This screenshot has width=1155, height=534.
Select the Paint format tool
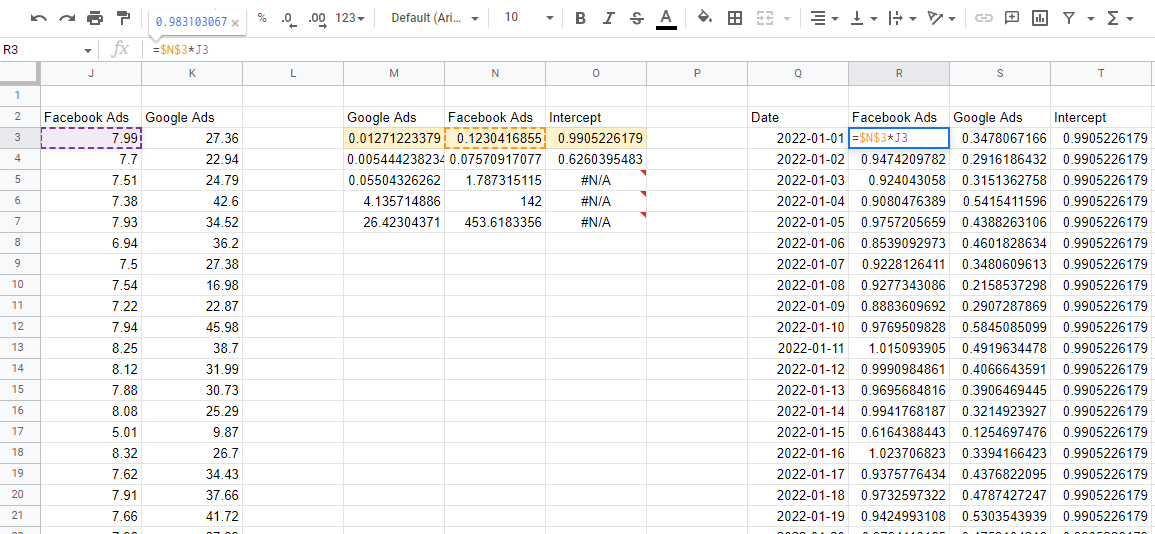[x=123, y=18]
